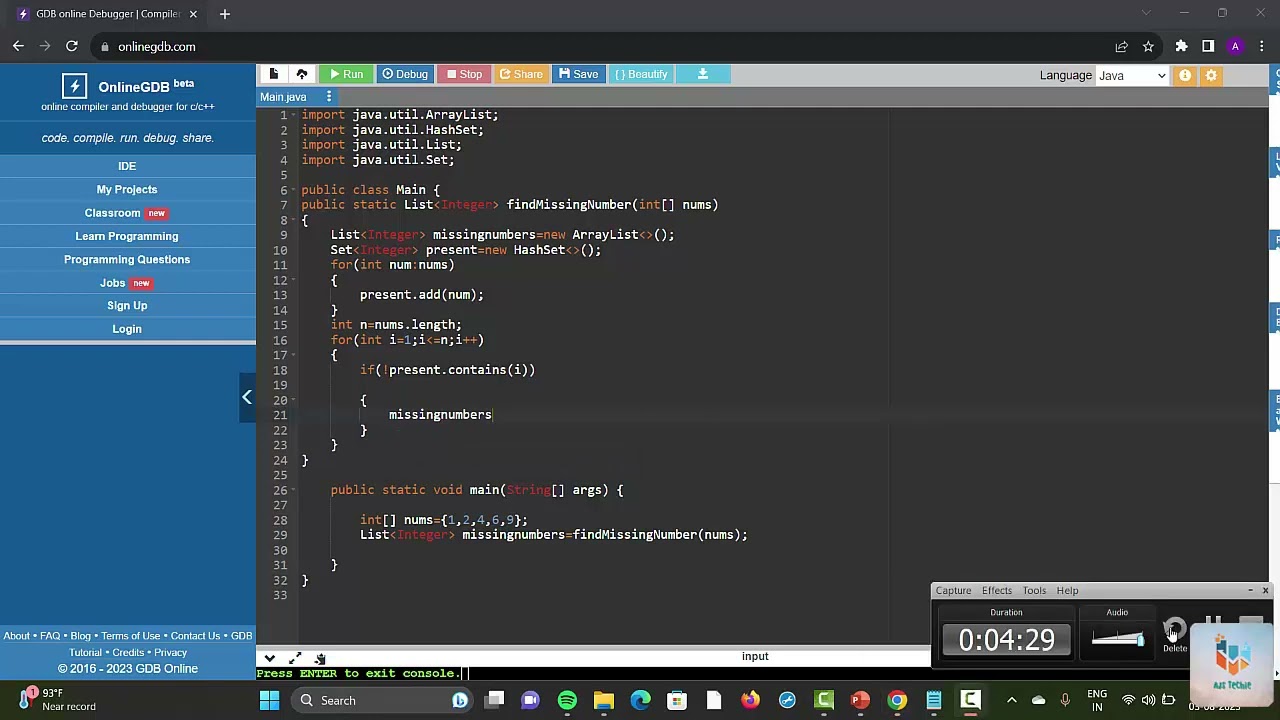Open the Tutorial footer link
1280x720 pixels.
pos(86,653)
